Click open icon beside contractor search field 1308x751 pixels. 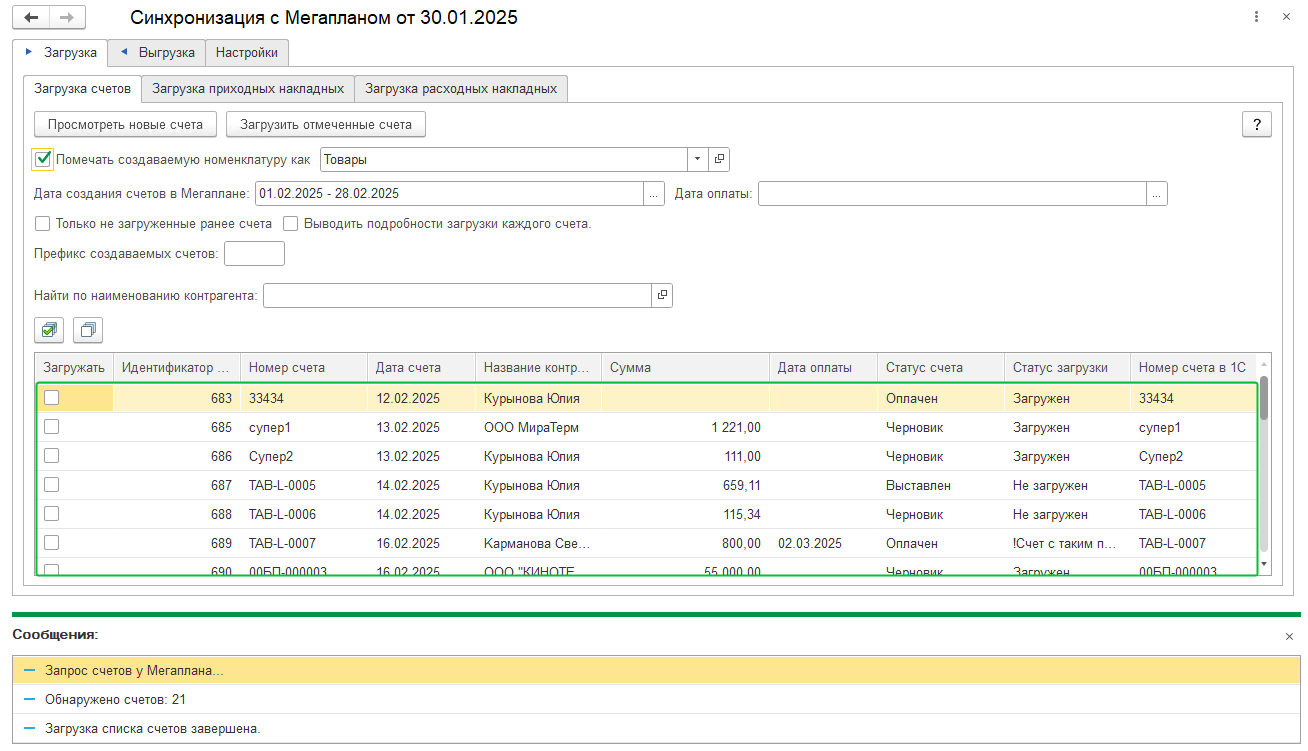click(x=662, y=295)
